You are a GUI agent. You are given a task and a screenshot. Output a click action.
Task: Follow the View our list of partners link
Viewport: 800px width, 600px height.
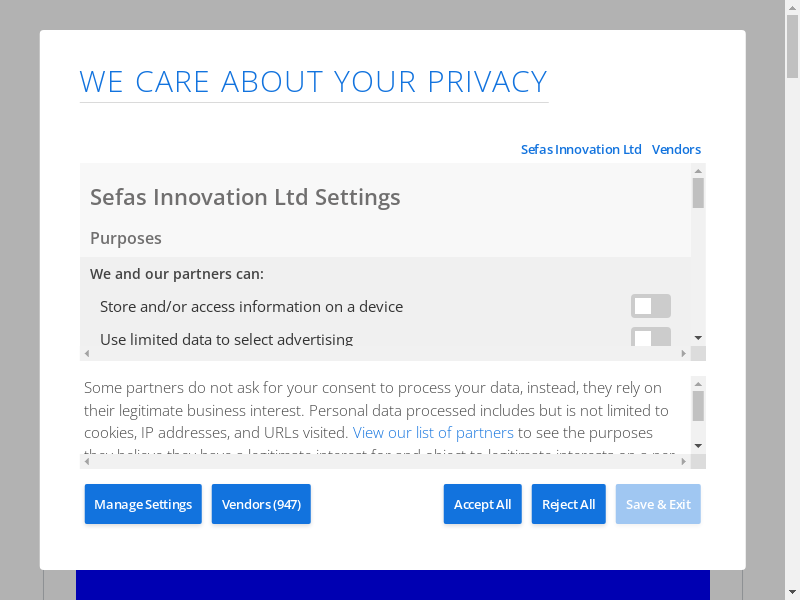[433, 432]
